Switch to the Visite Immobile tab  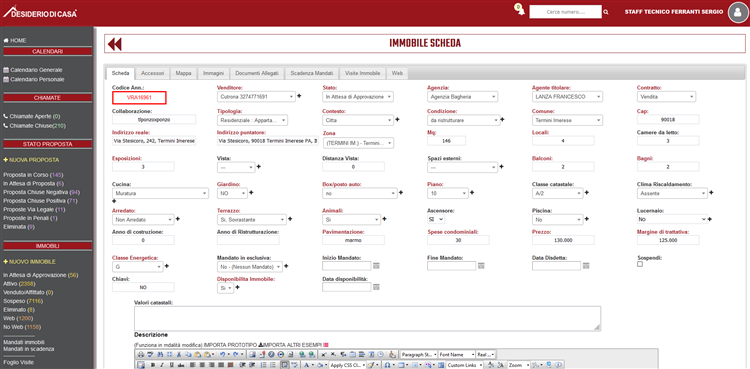coord(363,73)
